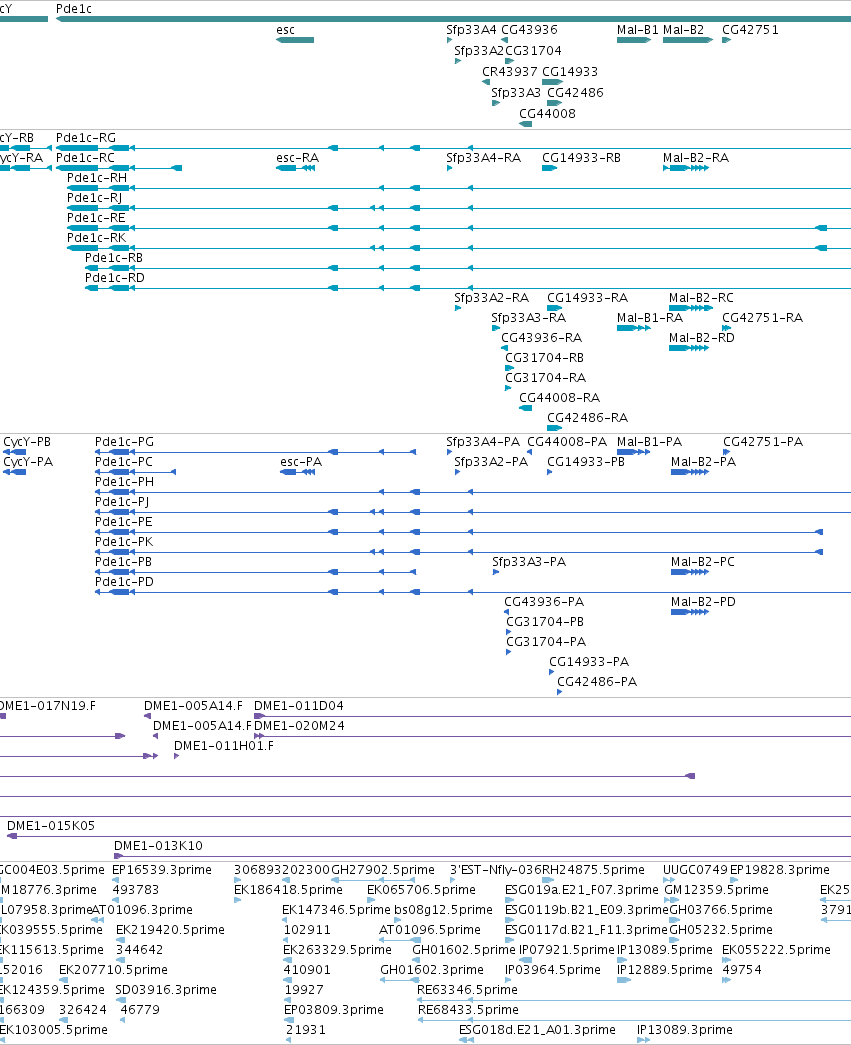
Task: Click the CG14933 gene label
Action: point(570,72)
